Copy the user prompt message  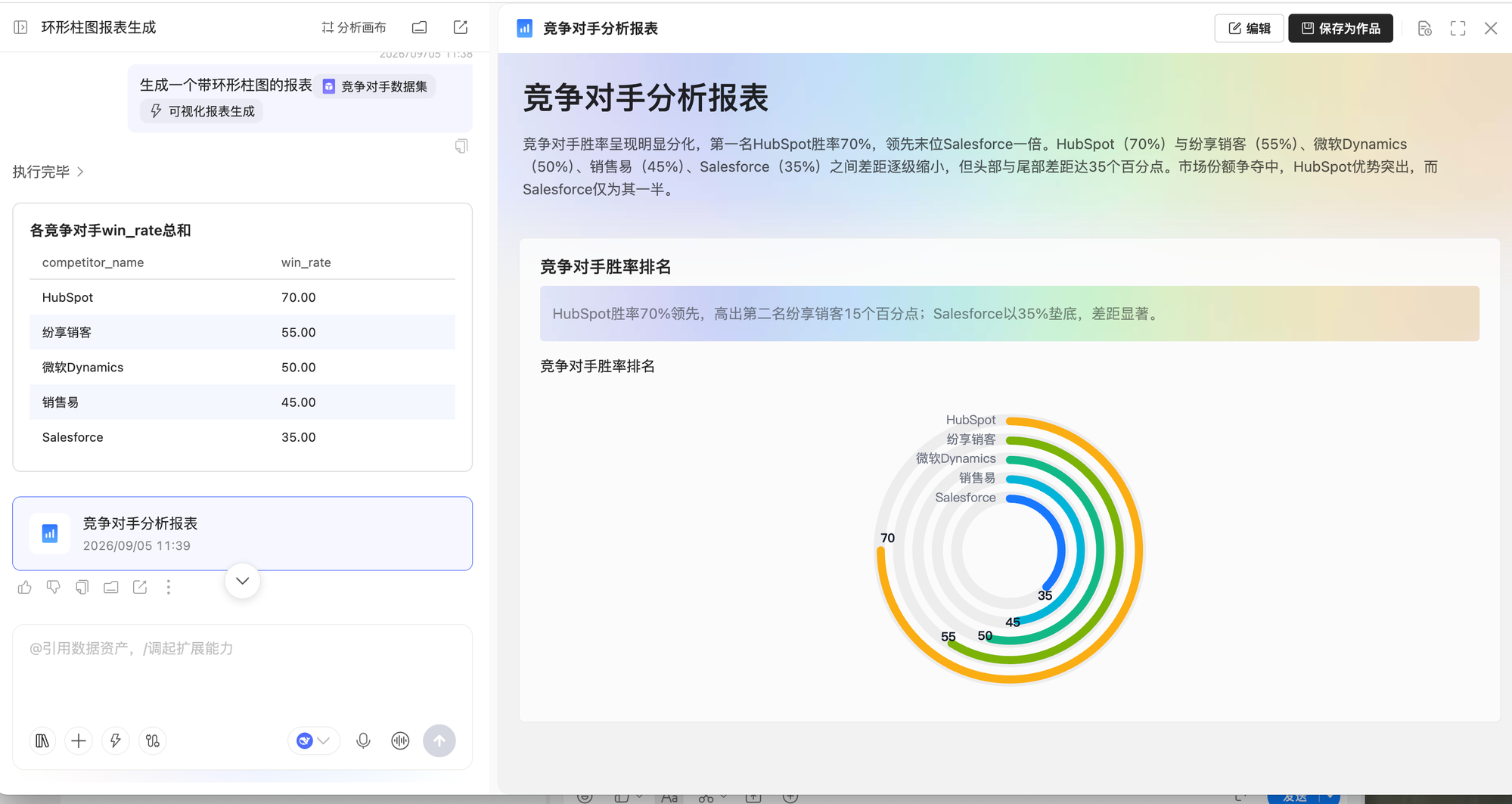pyautogui.click(x=461, y=146)
